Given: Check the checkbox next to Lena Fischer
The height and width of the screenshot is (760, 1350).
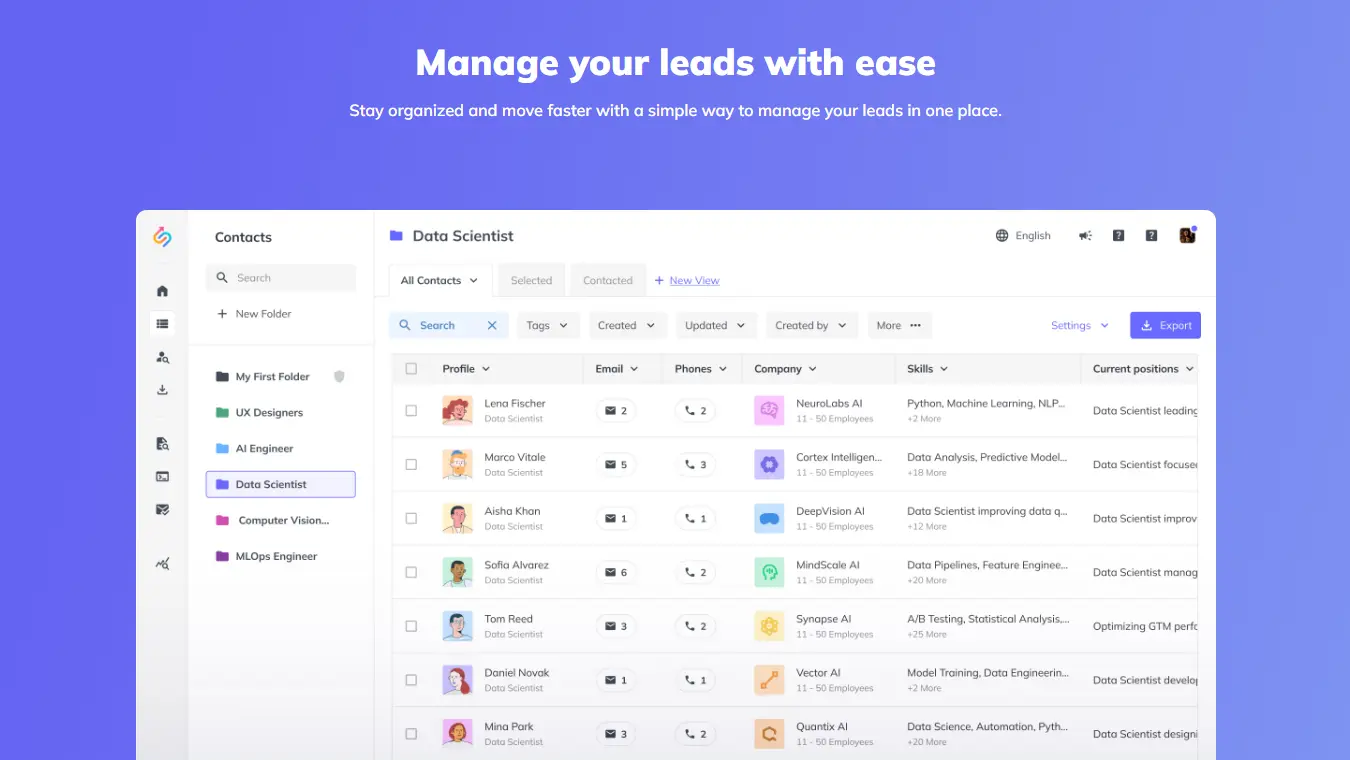Looking at the screenshot, I should (411, 410).
